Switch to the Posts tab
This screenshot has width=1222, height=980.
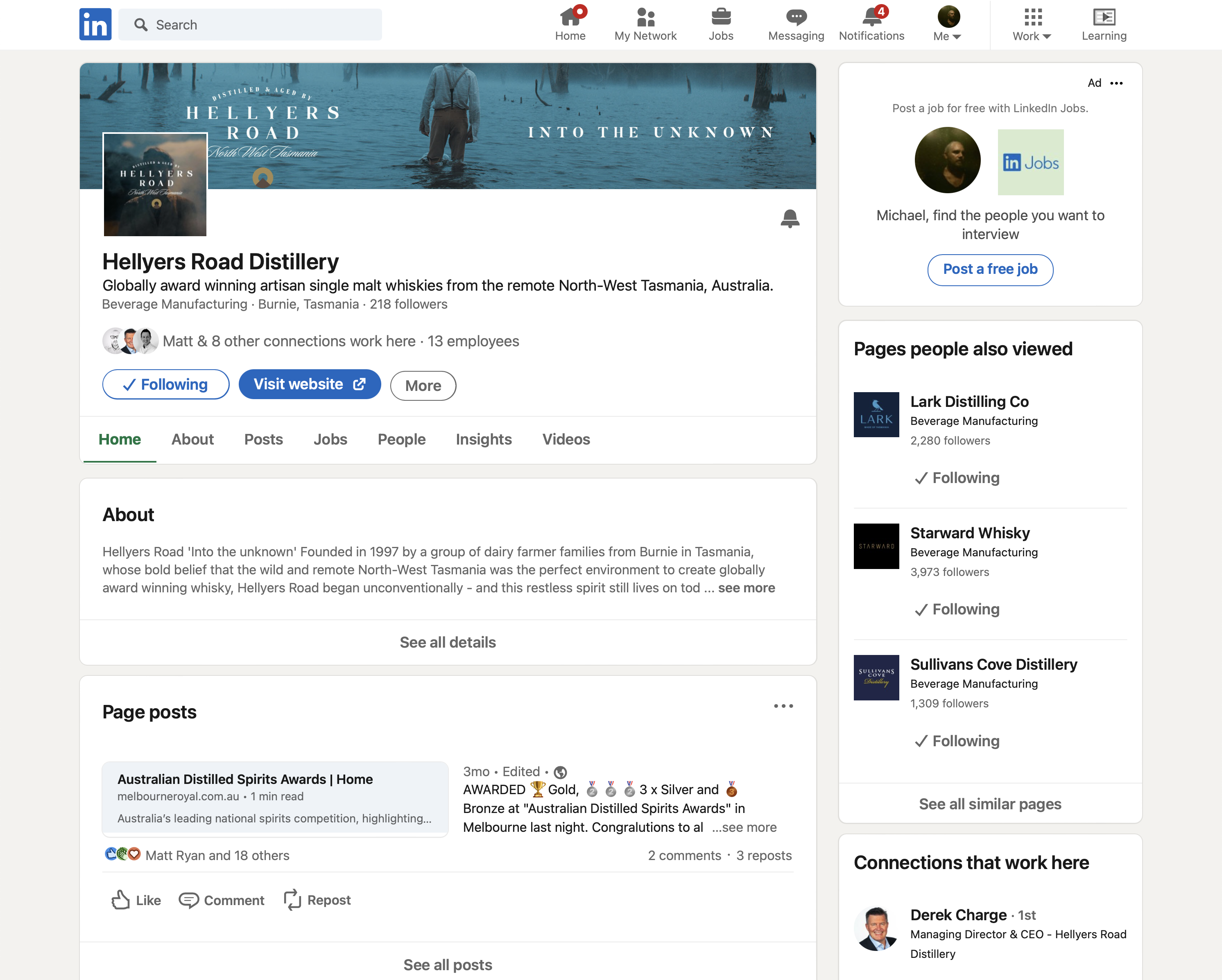263,439
